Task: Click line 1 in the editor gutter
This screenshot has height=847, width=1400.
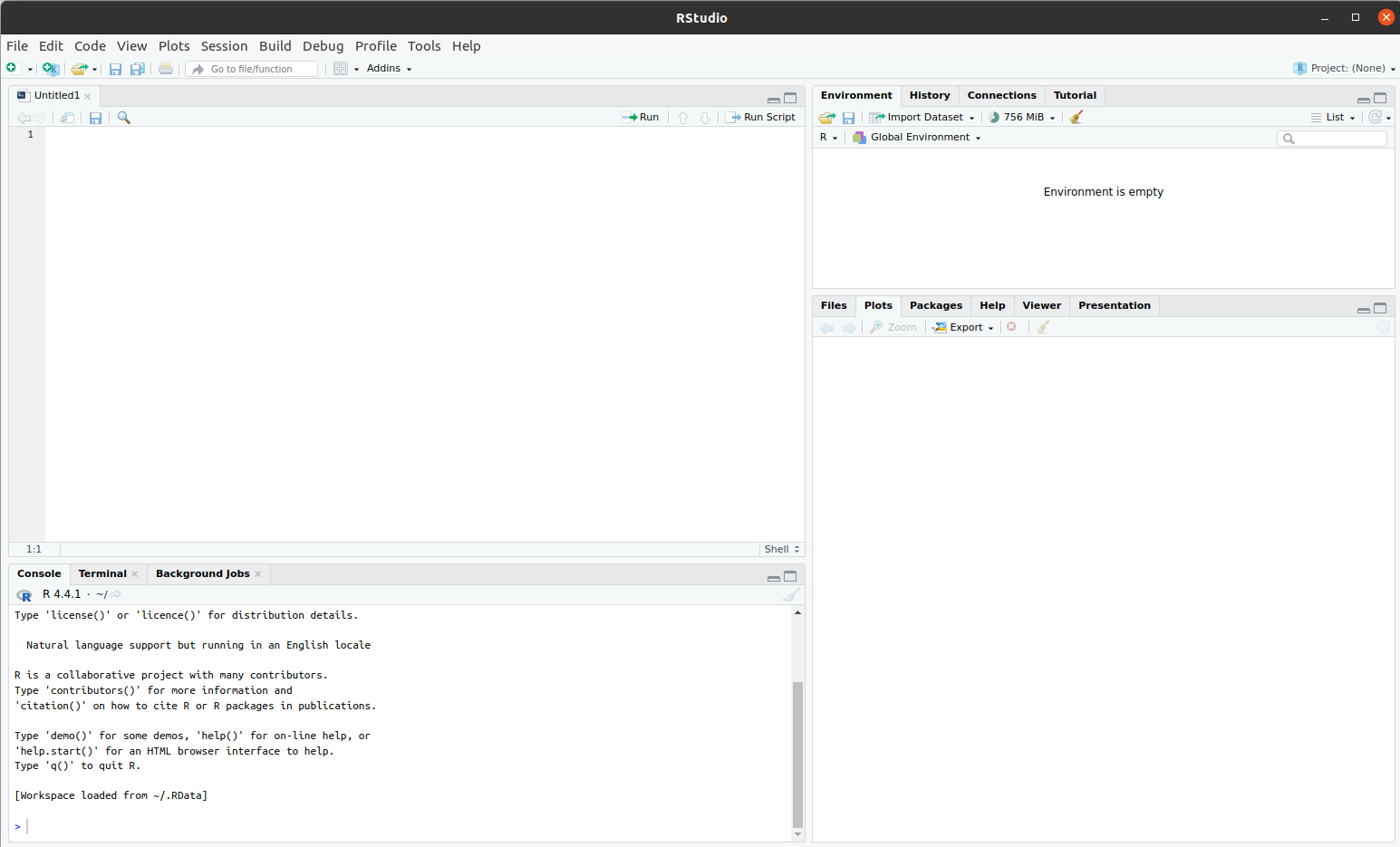Action: click(30, 134)
